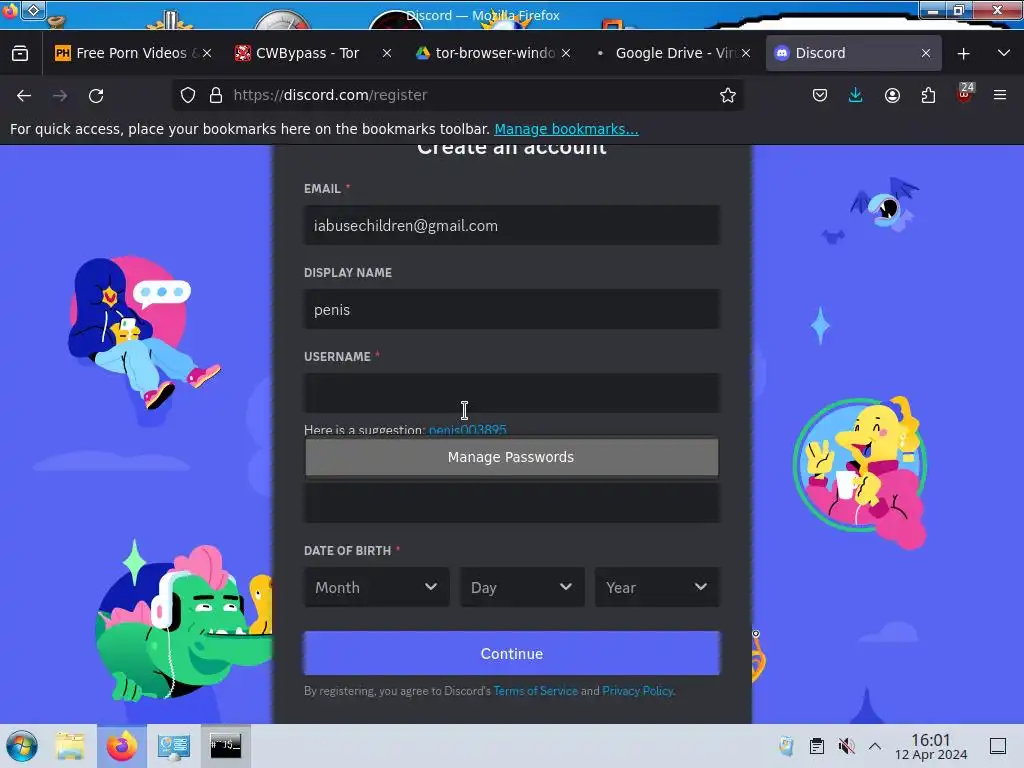
Task: Close the CWBypass - Tor tab
Action: [x=387, y=53]
